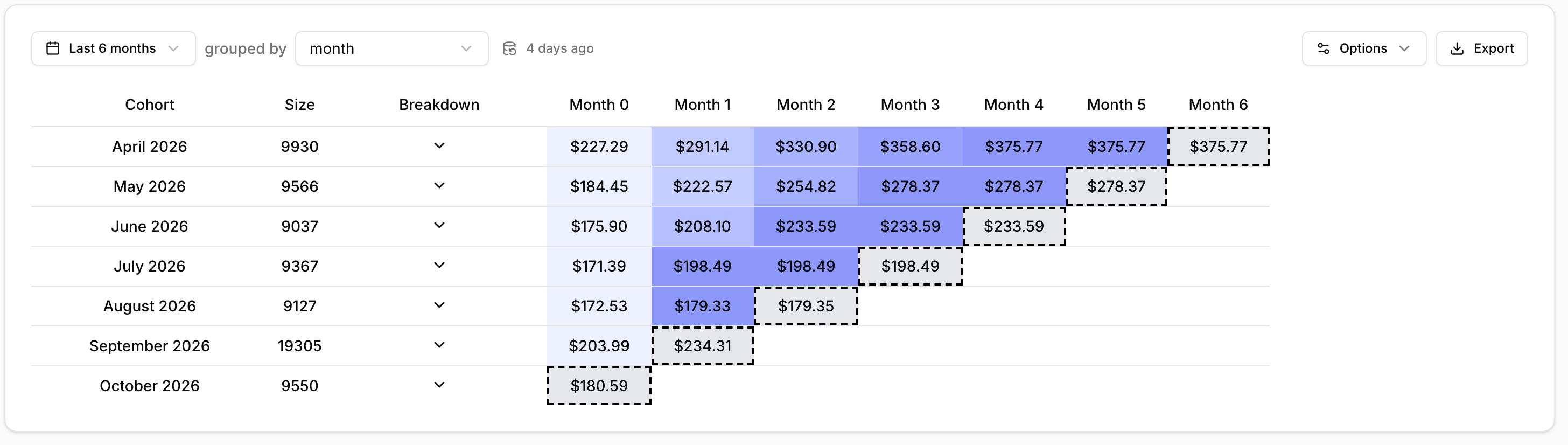This screenshot has width=1568, height=445.
Task: Click the $171.39 cell
Action: tap(599, 266)
